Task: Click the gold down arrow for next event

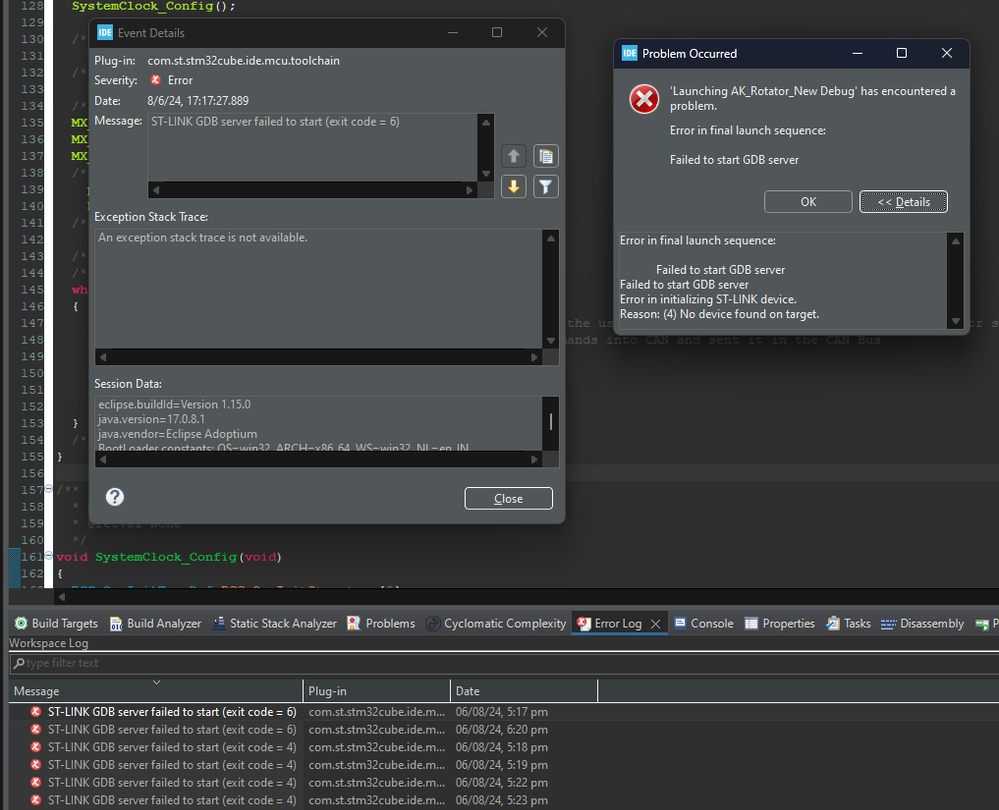Action: [513, 186]
